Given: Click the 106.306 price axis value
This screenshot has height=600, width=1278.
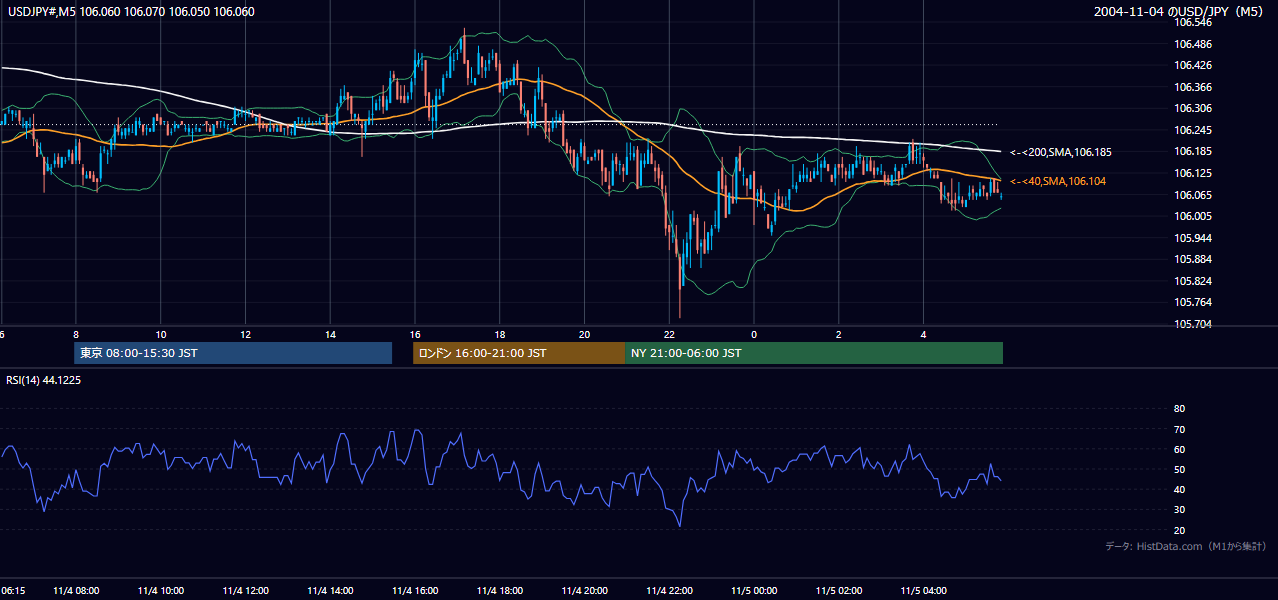Looking at the screenshot, I should (1194, 108).
